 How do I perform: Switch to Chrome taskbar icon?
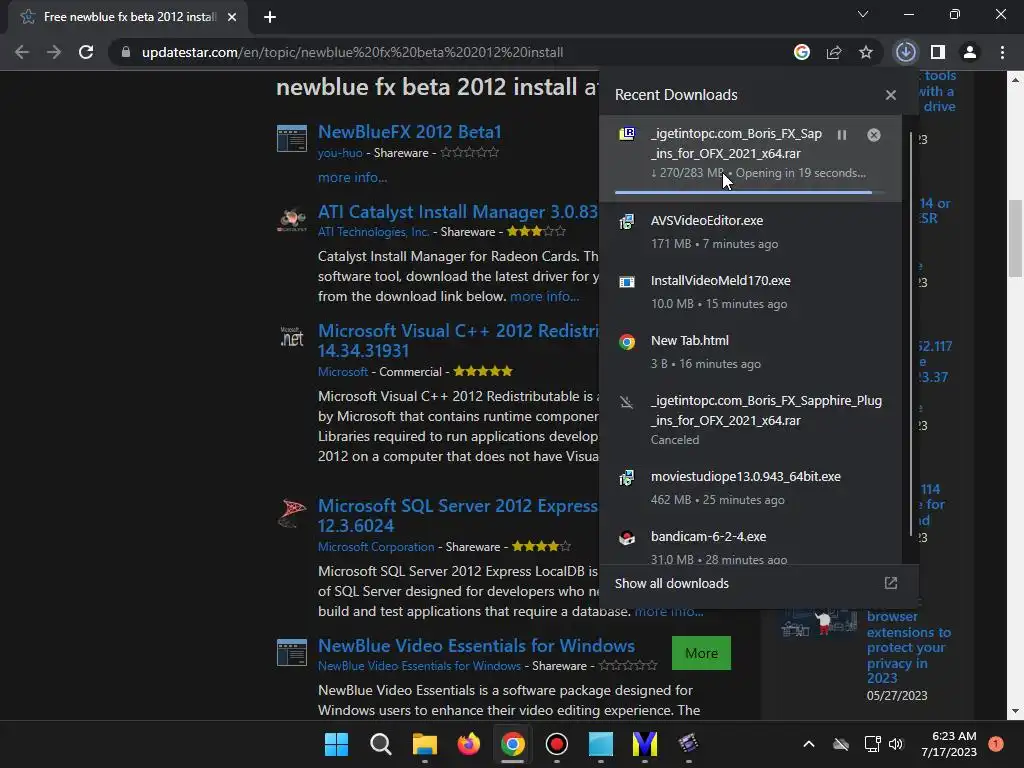pyautogui.click(x=513, y=744)
